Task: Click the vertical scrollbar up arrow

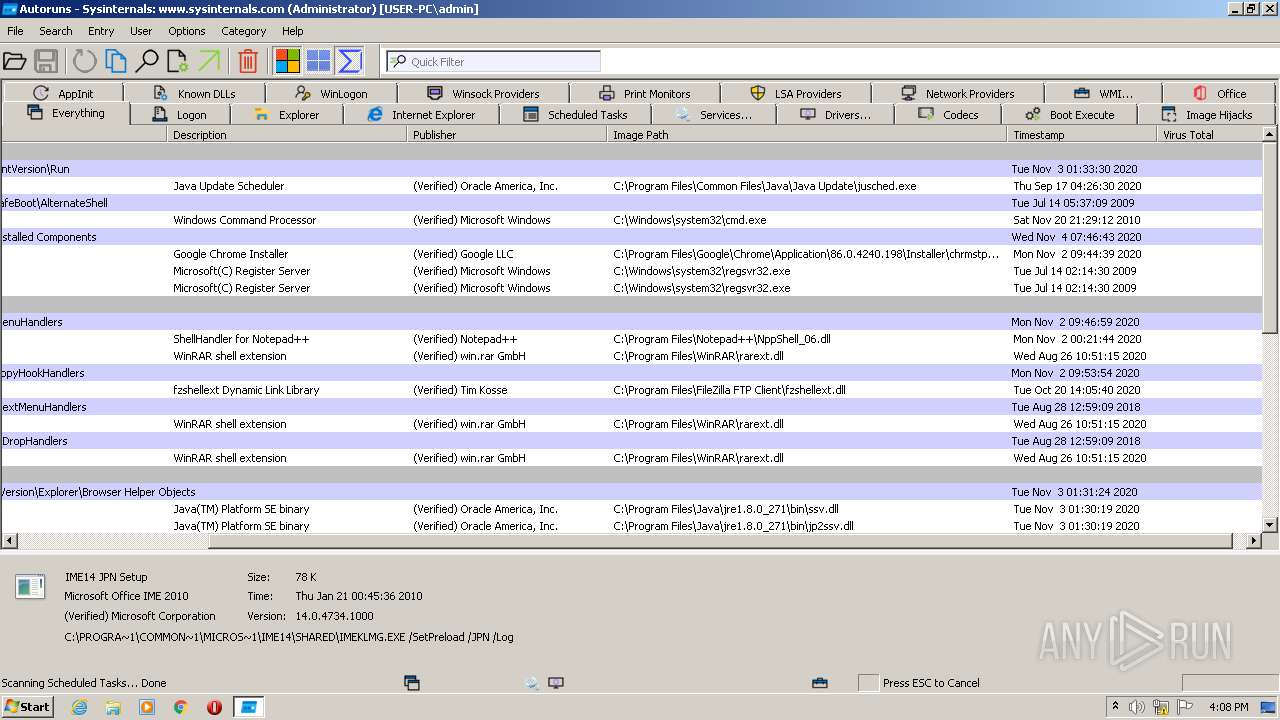Action: click(1270, 134)
